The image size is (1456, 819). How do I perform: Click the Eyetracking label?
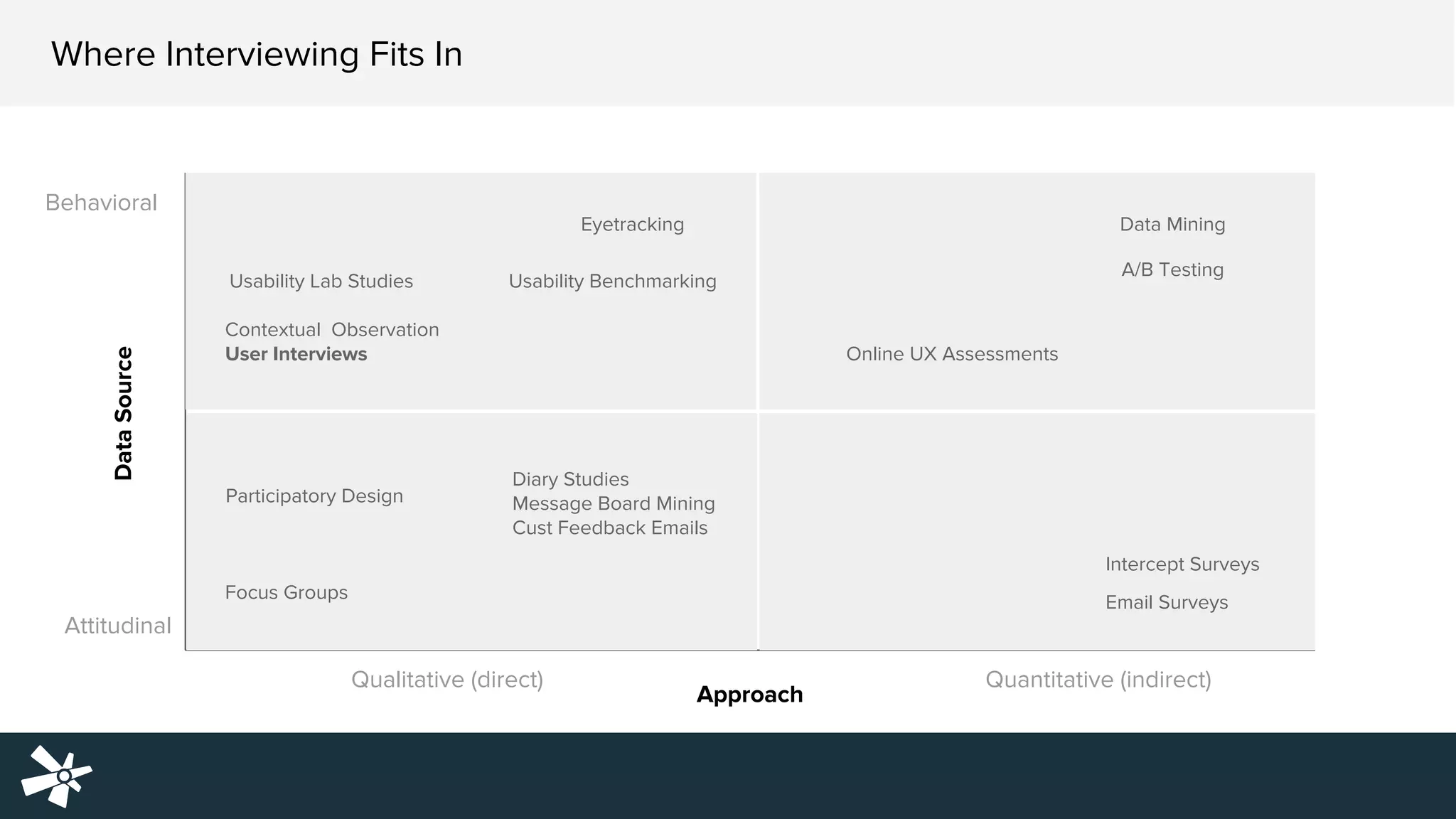click(x=632, y=225)
